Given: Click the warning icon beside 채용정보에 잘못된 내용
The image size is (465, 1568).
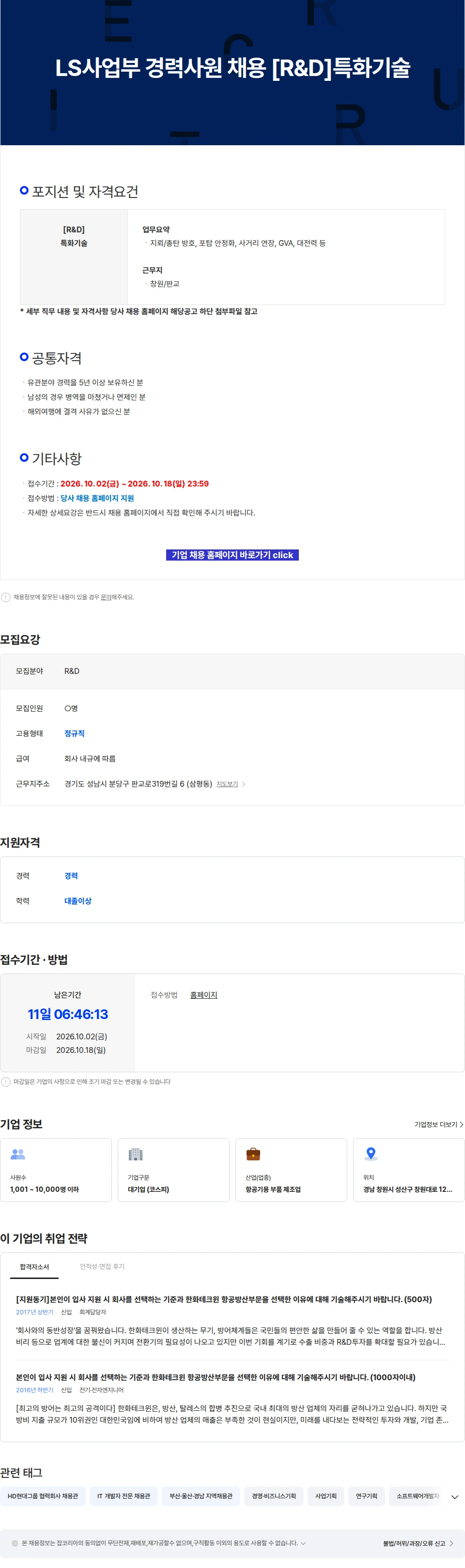Looking at the screenshot, I should click(x=5, y=597).
